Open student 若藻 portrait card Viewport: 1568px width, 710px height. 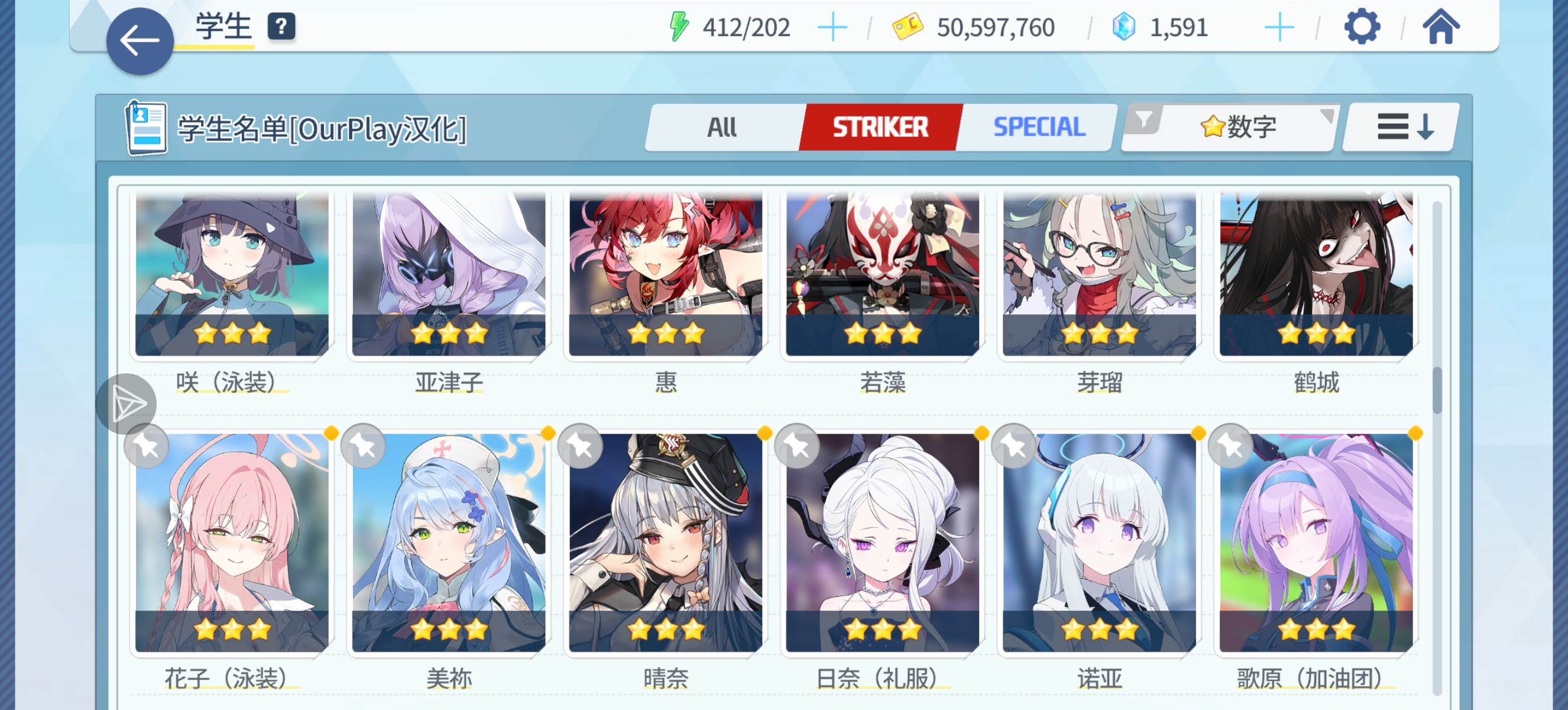click(x=882, y=274)
